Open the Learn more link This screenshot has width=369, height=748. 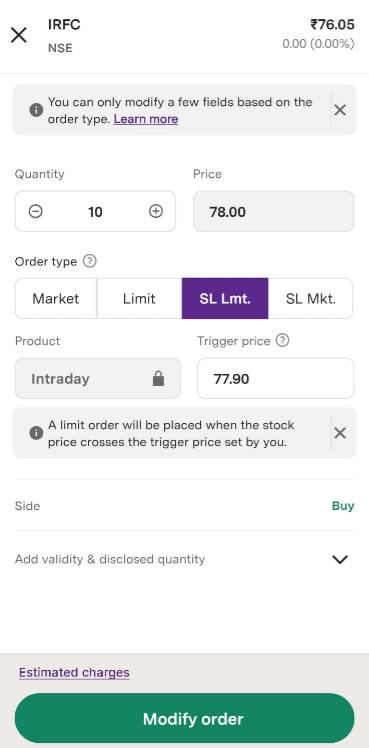point(146,119)
